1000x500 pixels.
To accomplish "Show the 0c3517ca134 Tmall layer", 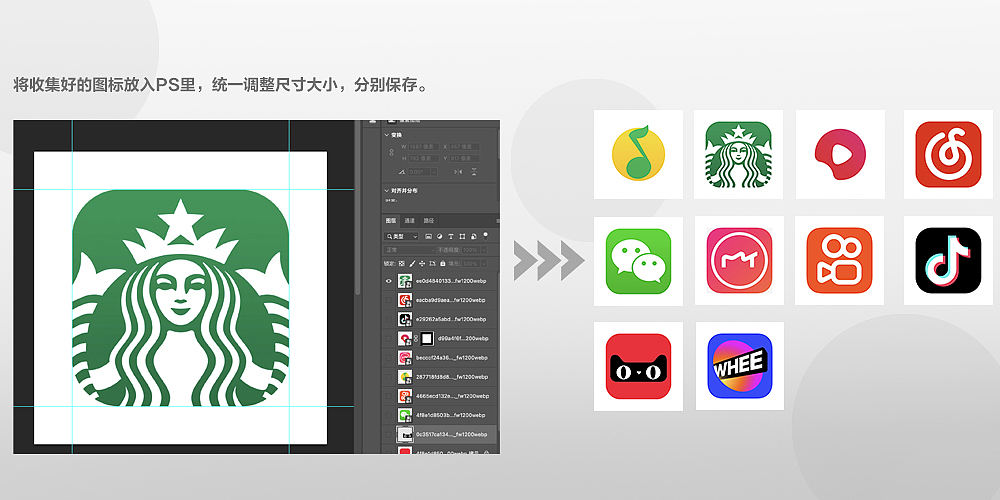I will (x=388, y=434).
